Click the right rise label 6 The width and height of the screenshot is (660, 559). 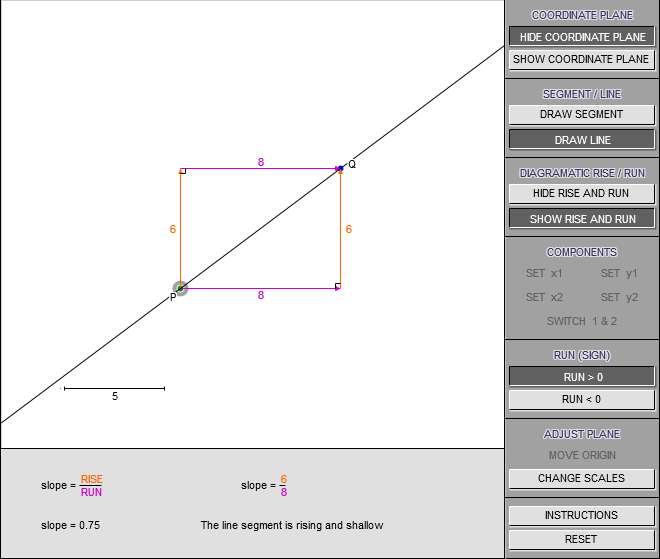pyautogui.click(x=349, y=229)
